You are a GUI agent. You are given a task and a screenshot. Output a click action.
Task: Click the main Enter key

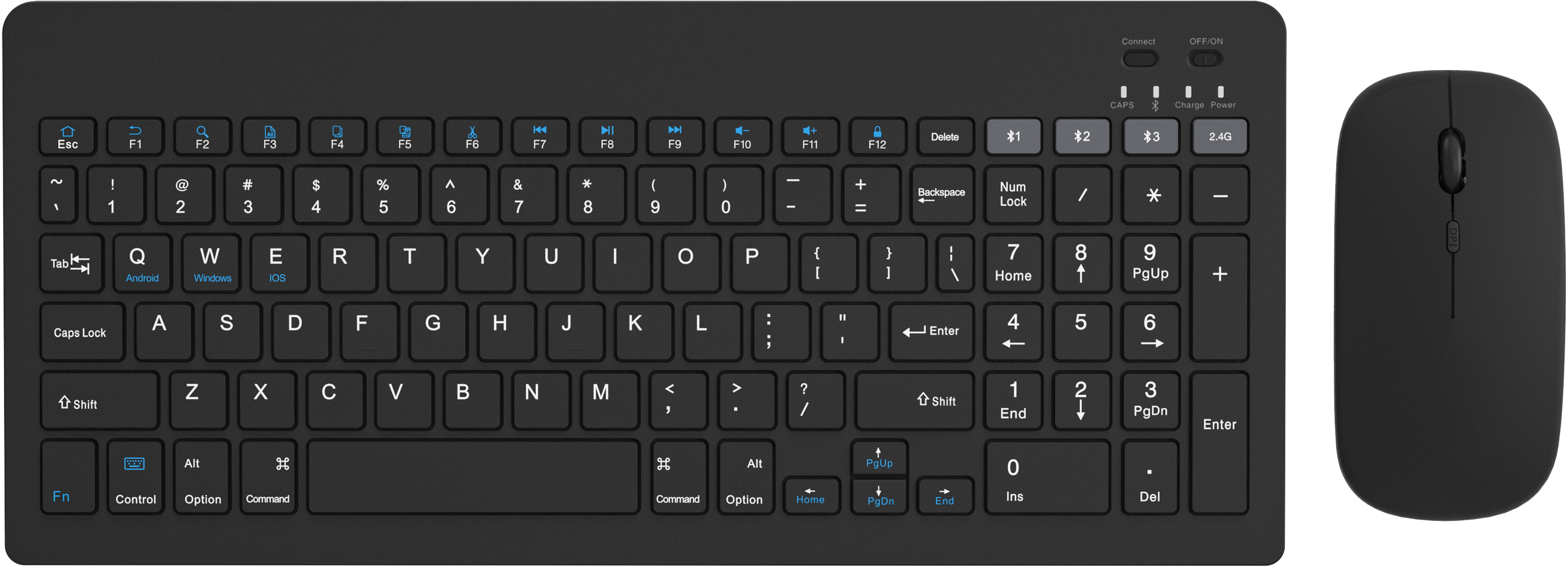(931, 332)
